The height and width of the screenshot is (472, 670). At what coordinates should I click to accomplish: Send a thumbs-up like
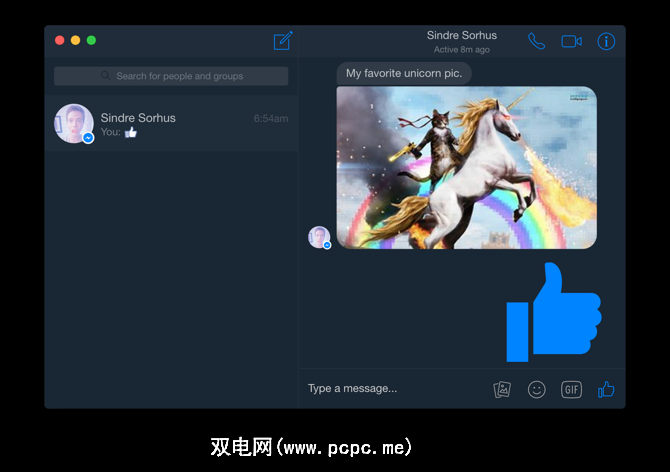click(x=606, y=389)
